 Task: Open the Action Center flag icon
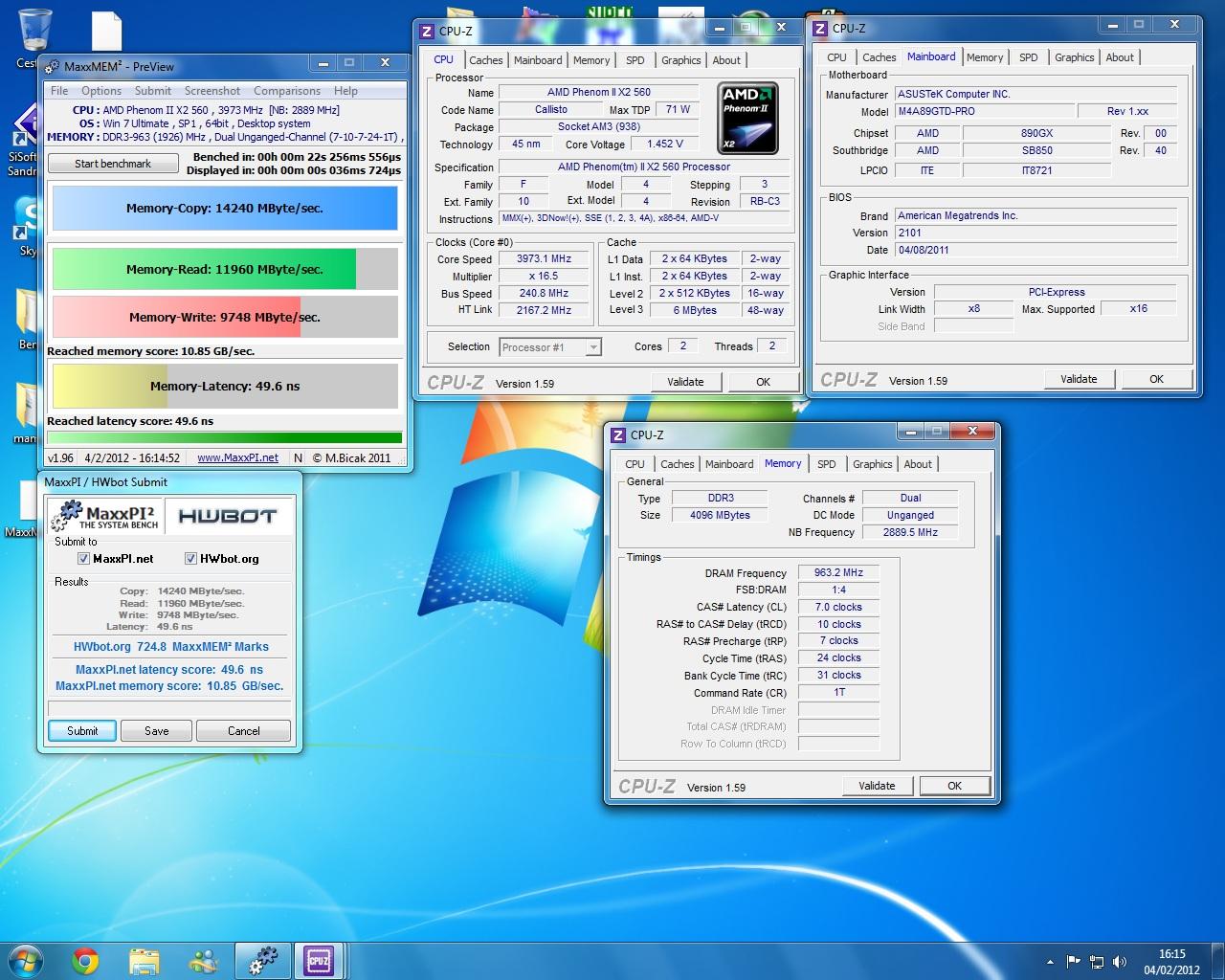click(1073, 962)
